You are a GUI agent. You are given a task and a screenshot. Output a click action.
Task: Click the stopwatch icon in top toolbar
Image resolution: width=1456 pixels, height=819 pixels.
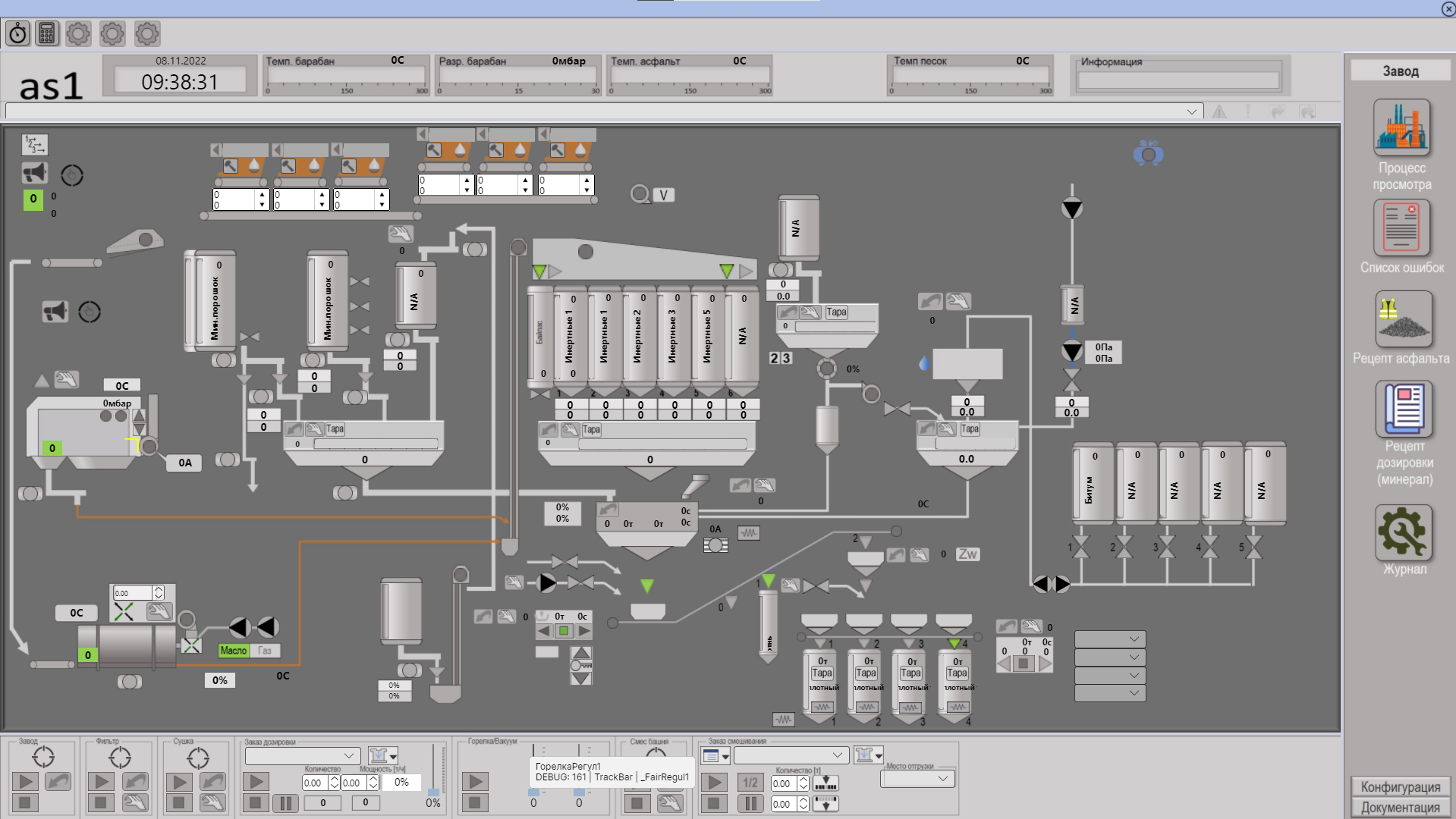[x=17, y=33]
